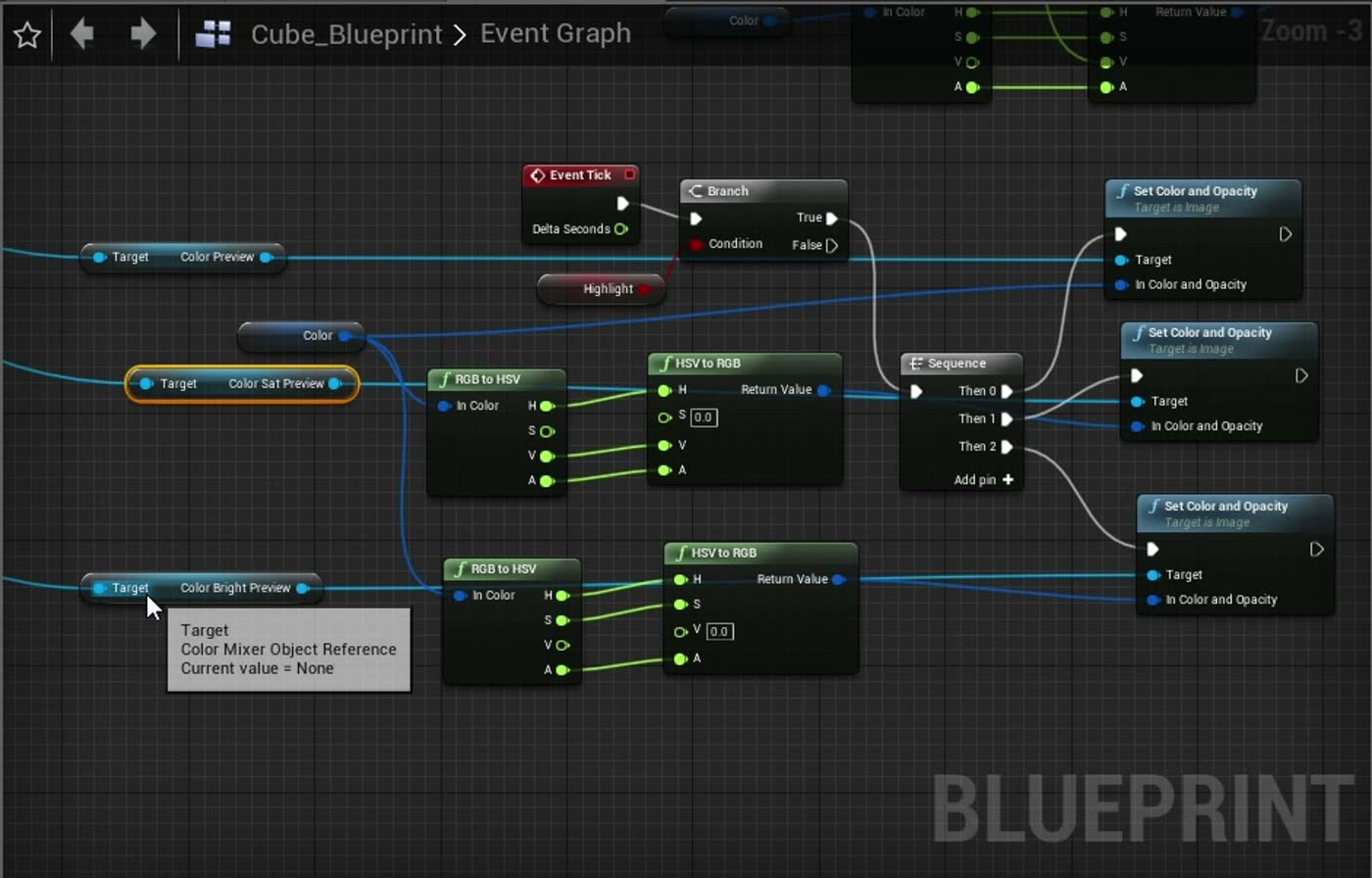This screenshot has width=1372, height=878.
Task: Click the Sequence Then 2 output pin
Action: click(x=1006, y=447)
